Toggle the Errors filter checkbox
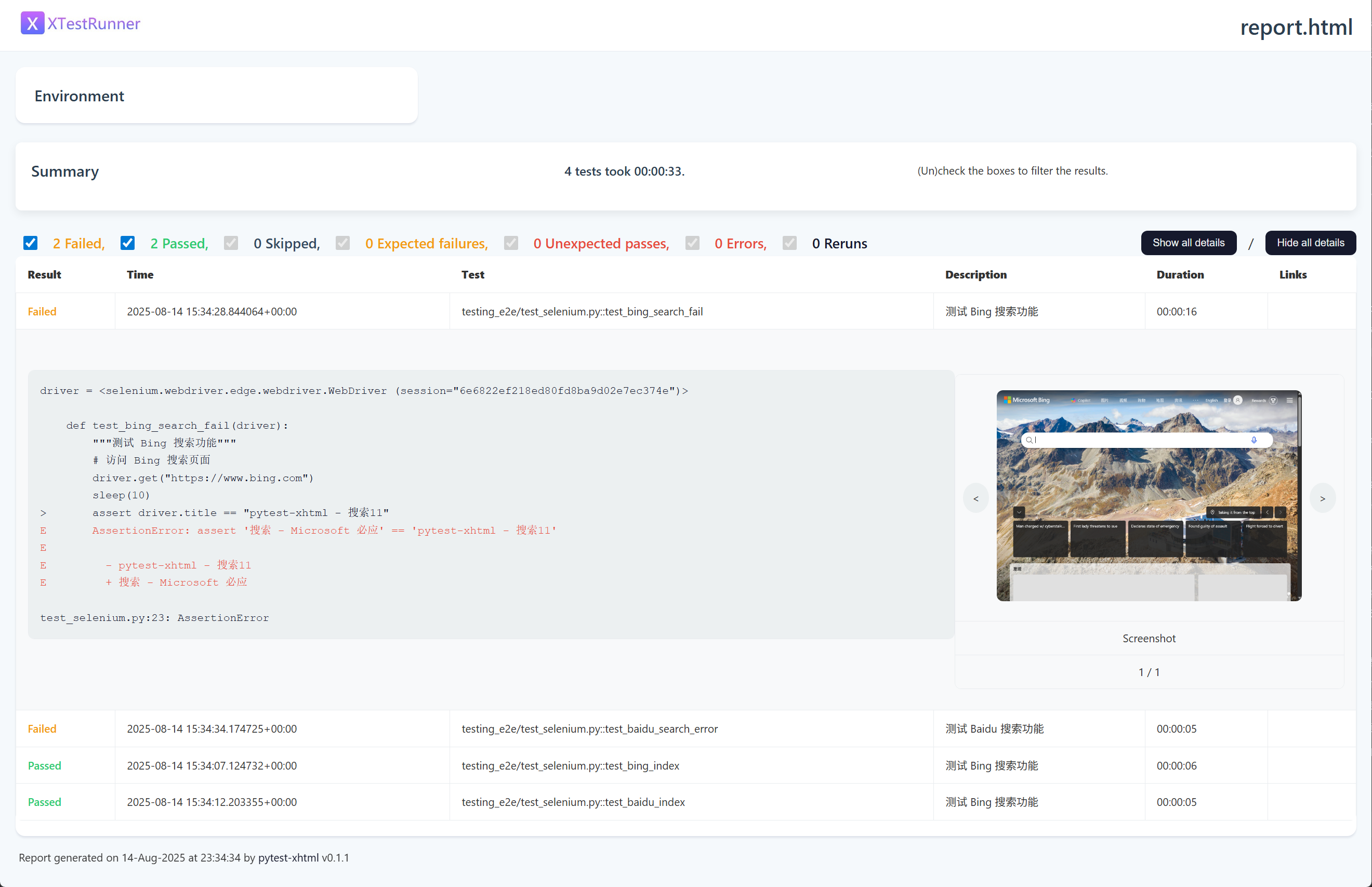Viewport: 1372px width, 887px height. [692, 243]
